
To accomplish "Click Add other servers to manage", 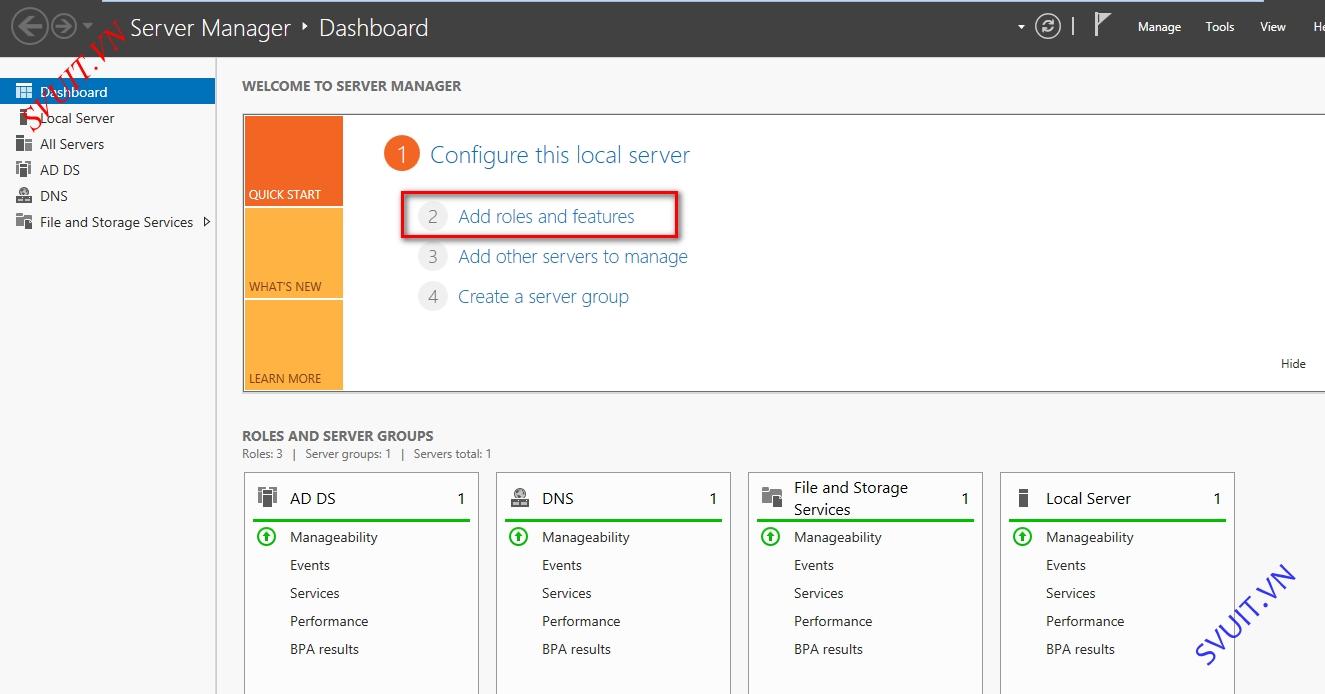I will coord(573,257).
